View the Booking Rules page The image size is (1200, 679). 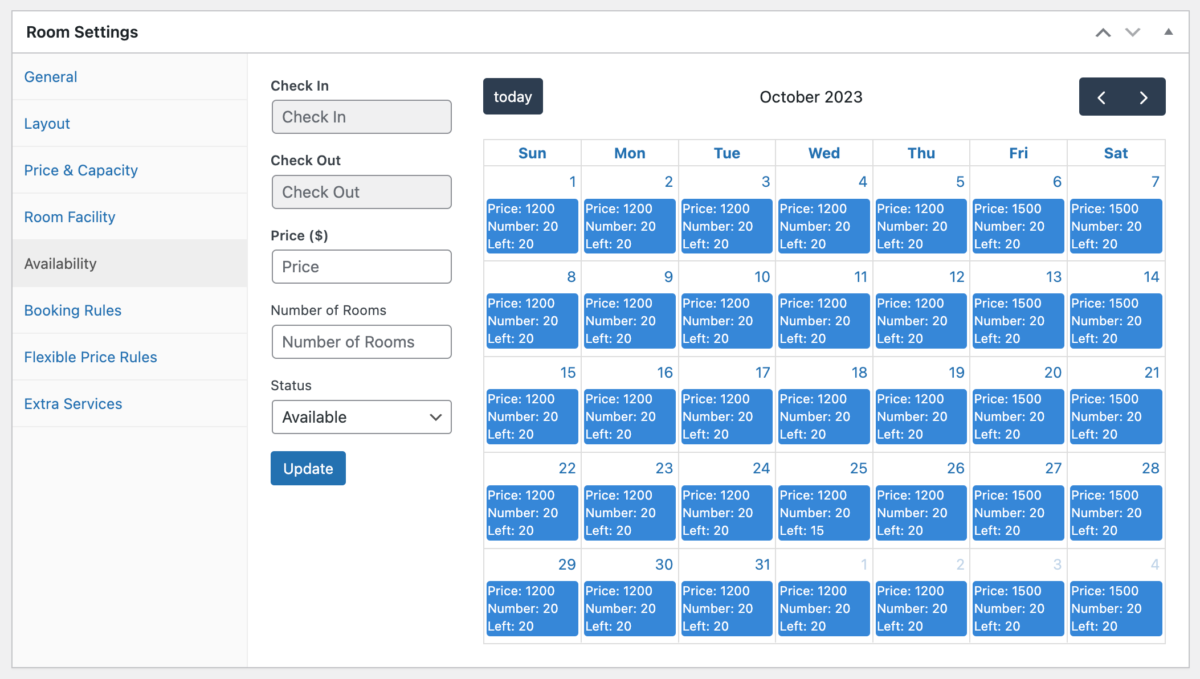pyautogui.click(x=72, y=310)
